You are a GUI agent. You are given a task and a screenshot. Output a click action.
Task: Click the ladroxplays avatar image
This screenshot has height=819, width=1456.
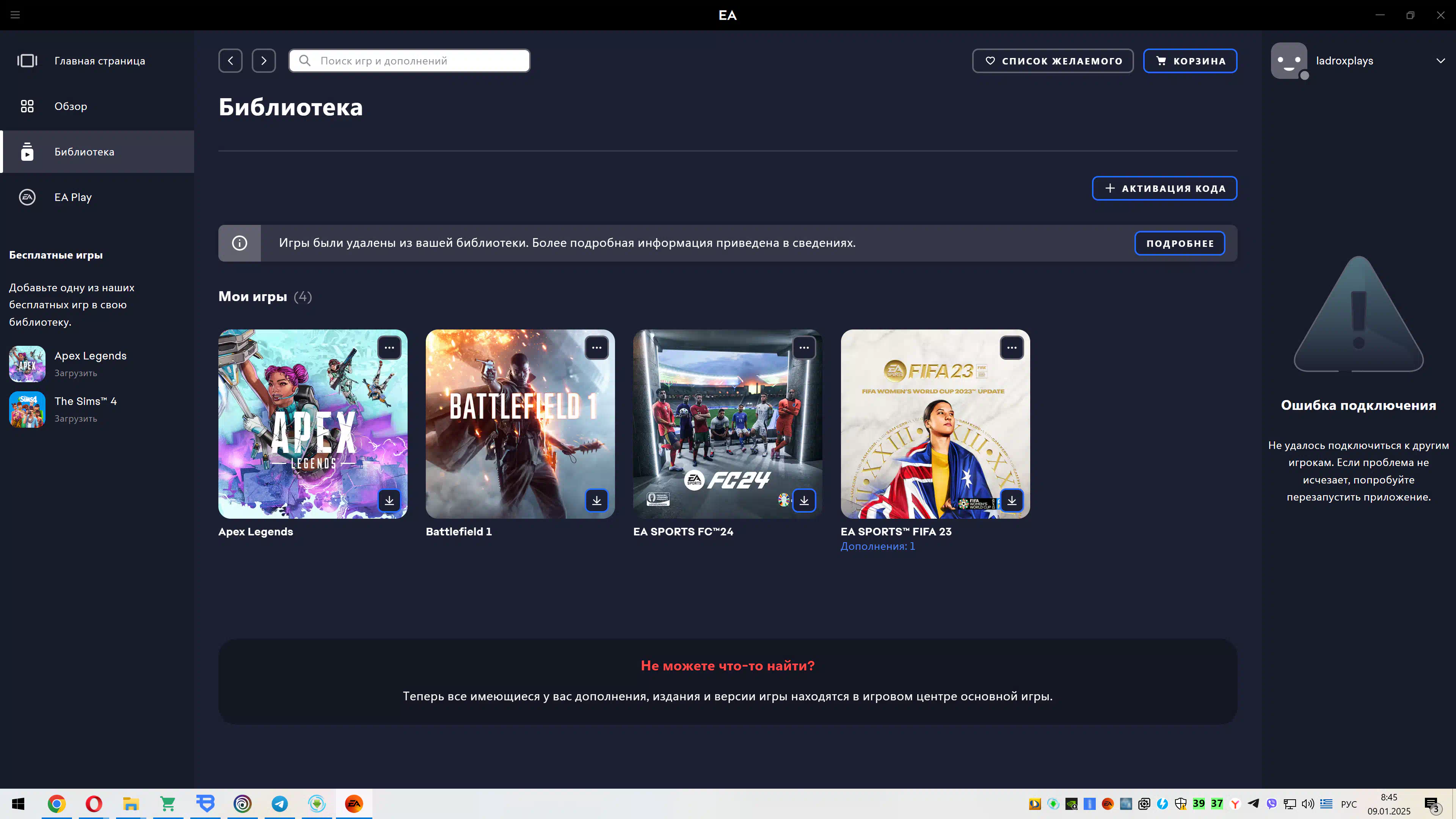1289,61
